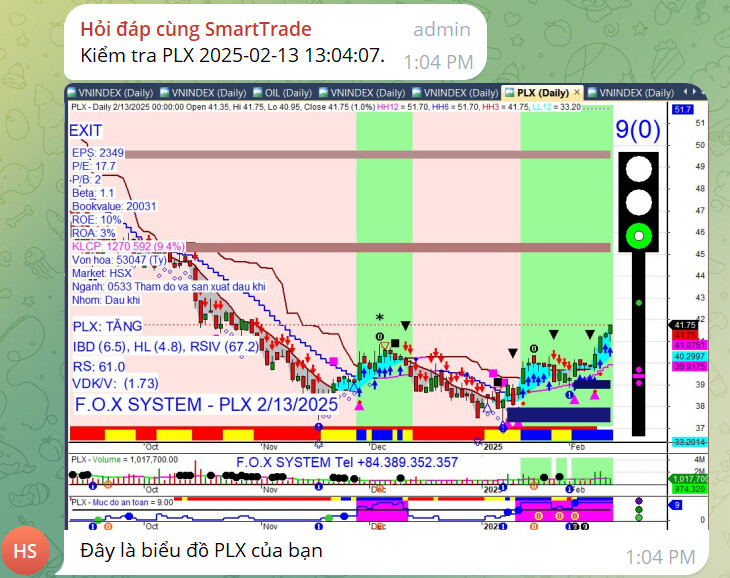The height and width of the screenshot is (578, 730).
Task: Click the admin badge in the message header
Action: point(442,30)
